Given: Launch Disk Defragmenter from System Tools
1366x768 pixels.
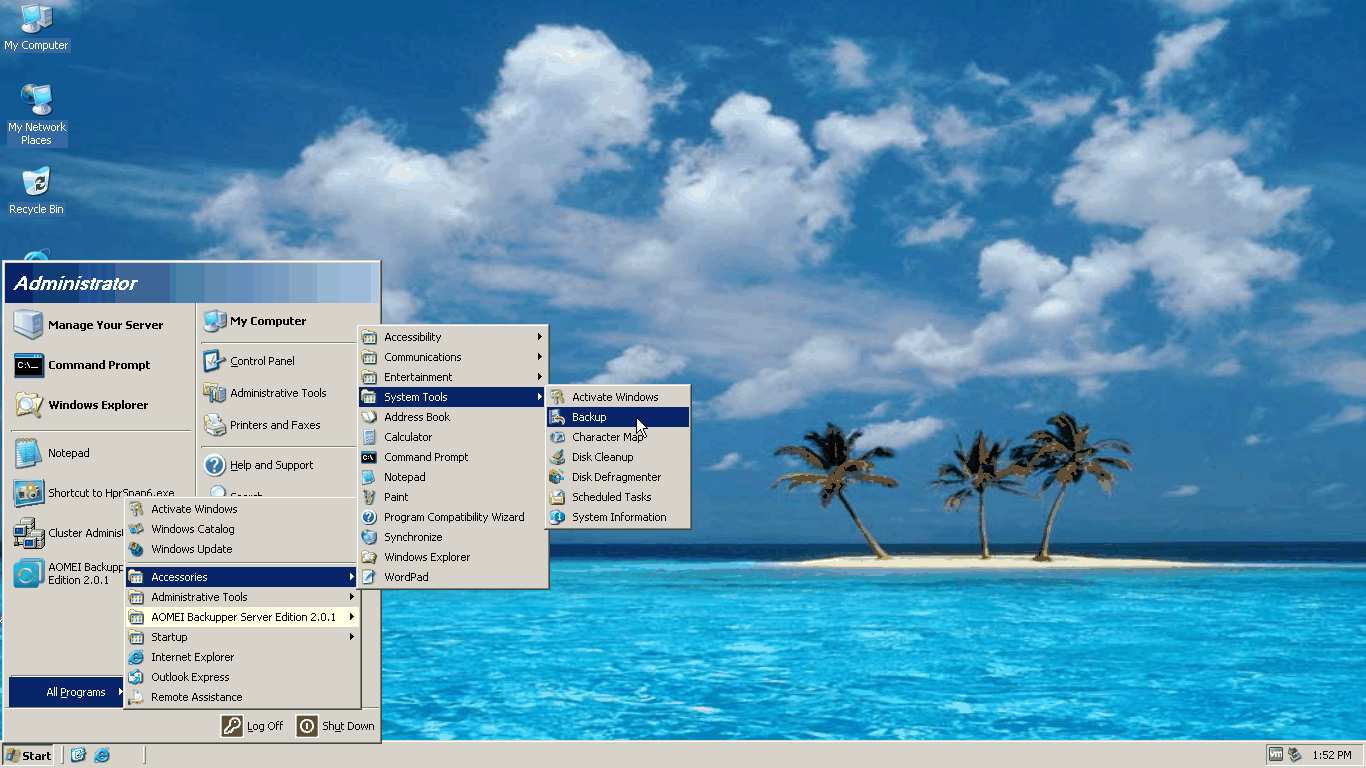Looking at the screenshot, I should 616,477.
